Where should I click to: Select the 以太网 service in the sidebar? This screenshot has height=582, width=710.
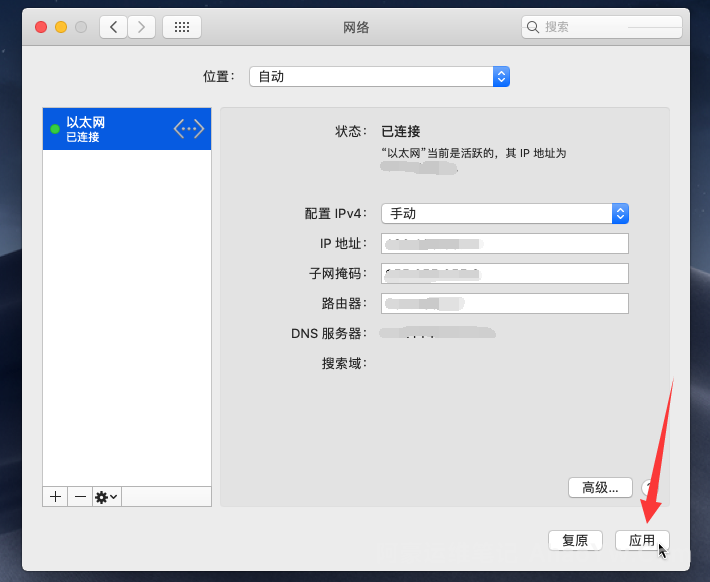click(127, 129)
